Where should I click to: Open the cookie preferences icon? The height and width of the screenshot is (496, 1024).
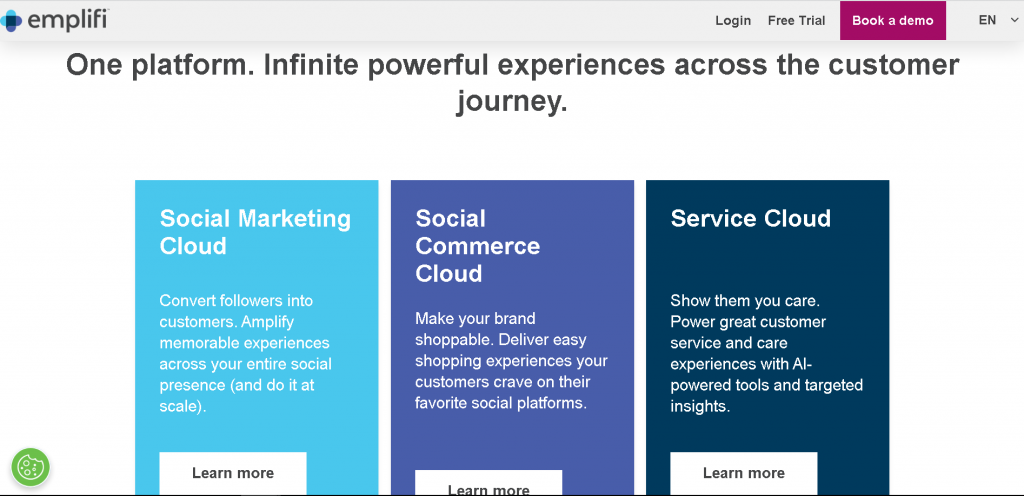point(30,467)
